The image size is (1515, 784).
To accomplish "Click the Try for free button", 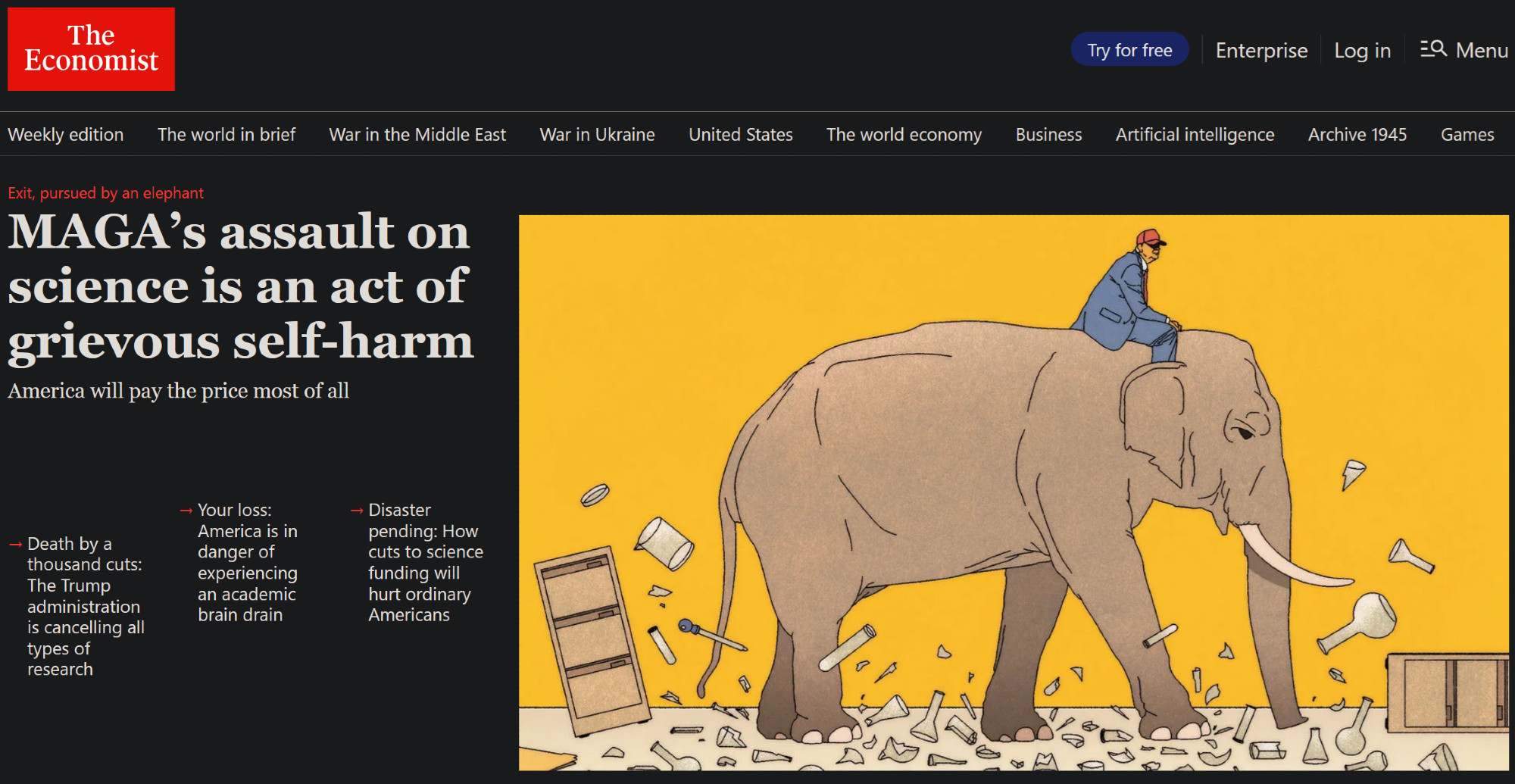I will coord(1129,50).
